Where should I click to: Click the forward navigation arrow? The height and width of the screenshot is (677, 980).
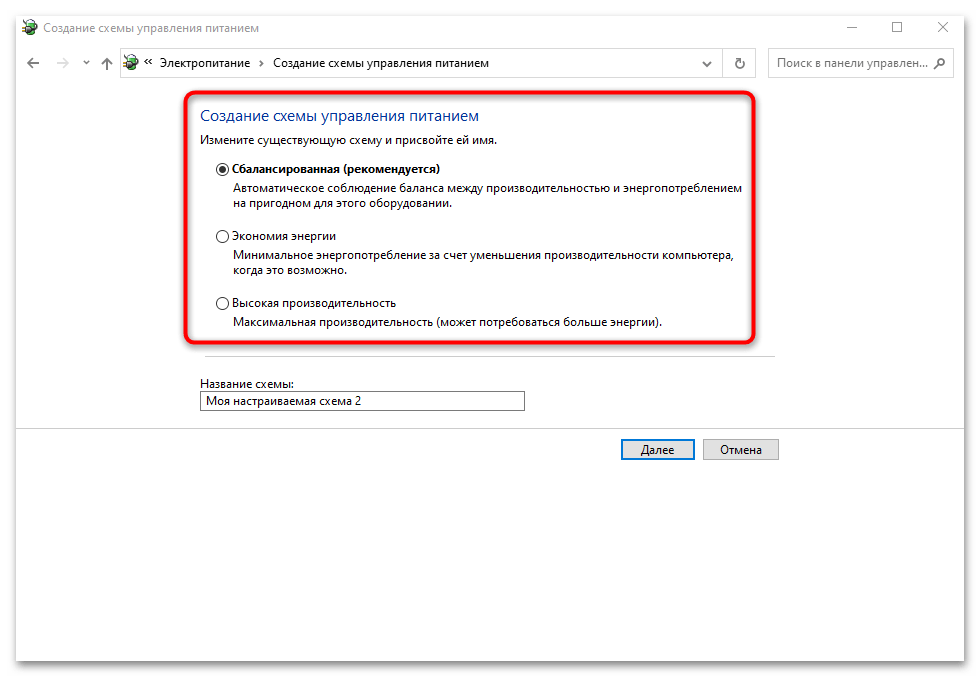click(62, 63)
